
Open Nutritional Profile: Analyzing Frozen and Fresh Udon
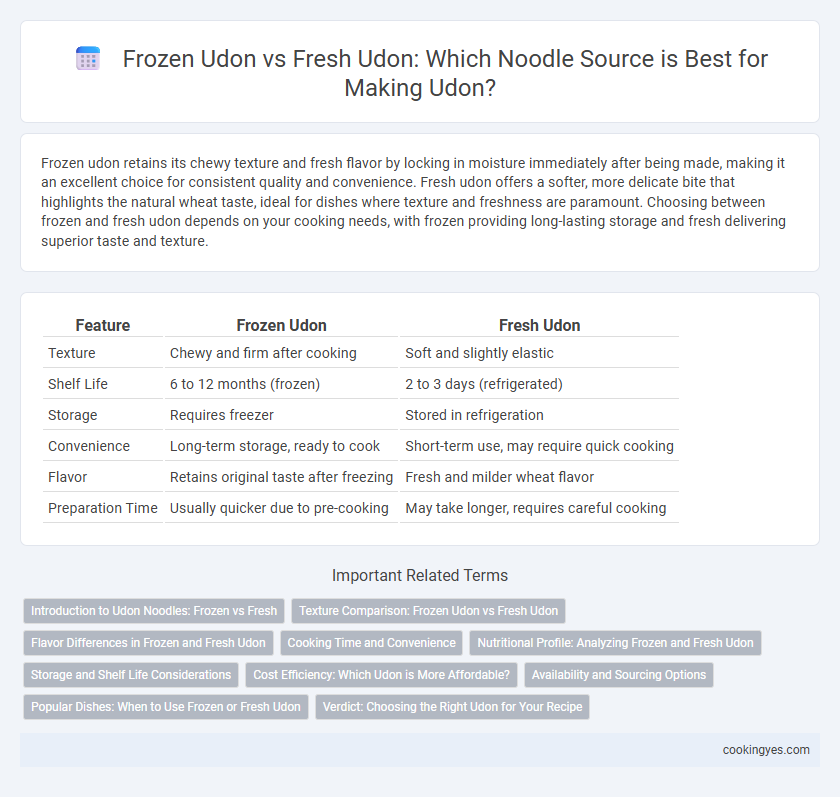(x=615, y=643)
